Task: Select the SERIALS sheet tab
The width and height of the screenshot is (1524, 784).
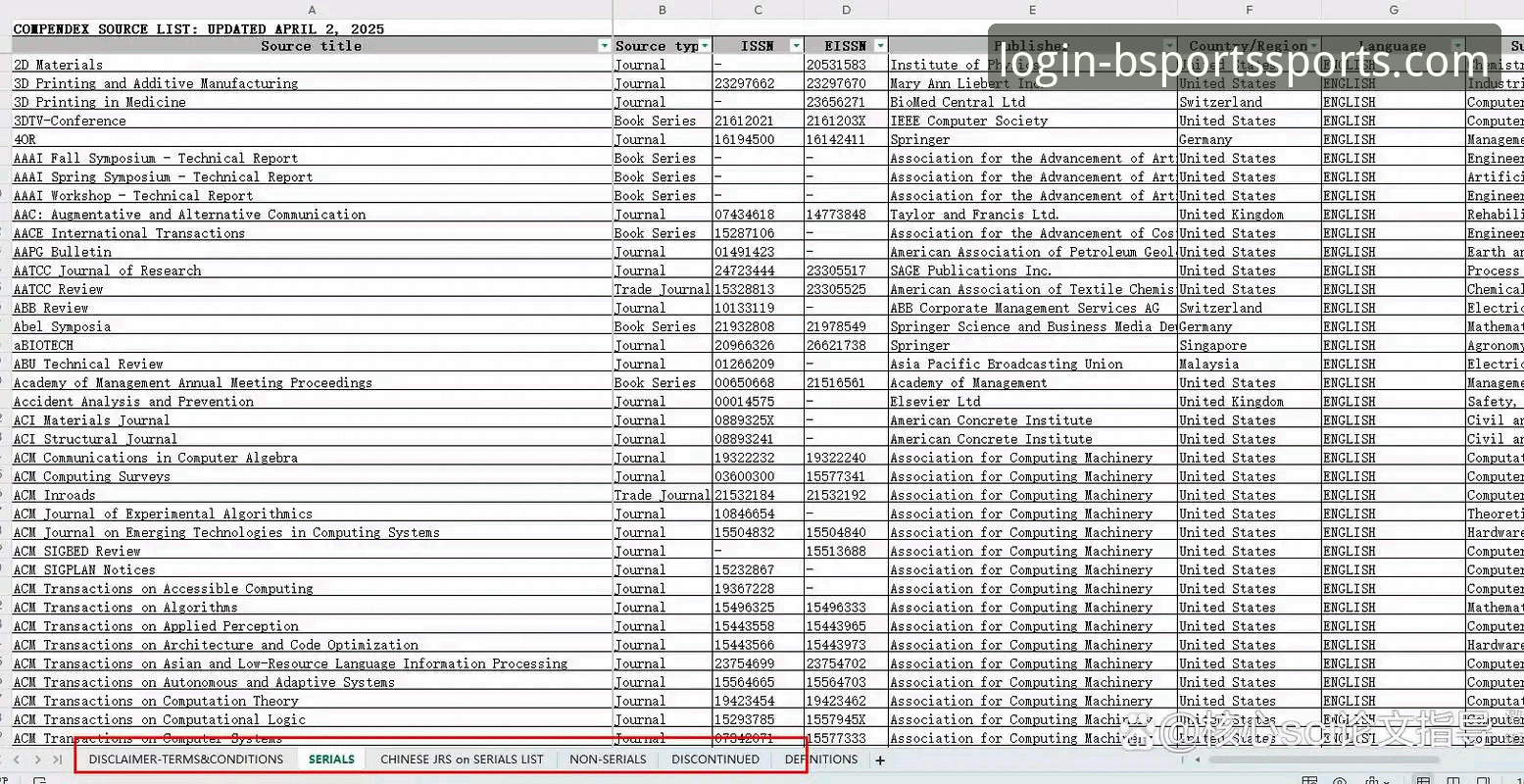Action: click(x=331, y=759)
